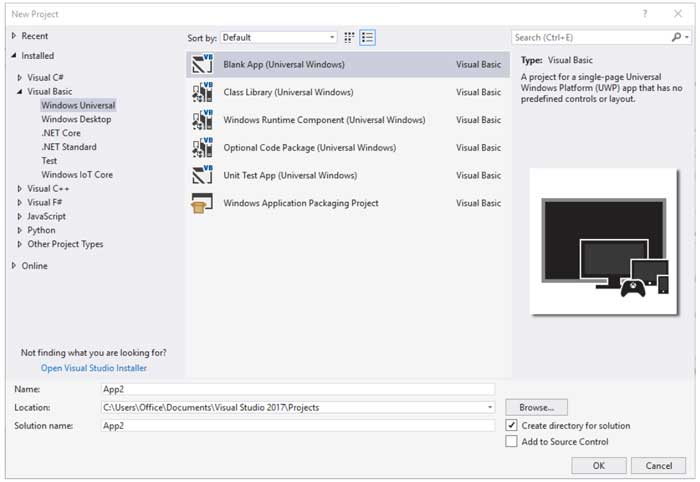This screenshot has height=482, width=700.
Task: Click the Windows Application Packaging Project icon
Action: (x=202, y=203)
